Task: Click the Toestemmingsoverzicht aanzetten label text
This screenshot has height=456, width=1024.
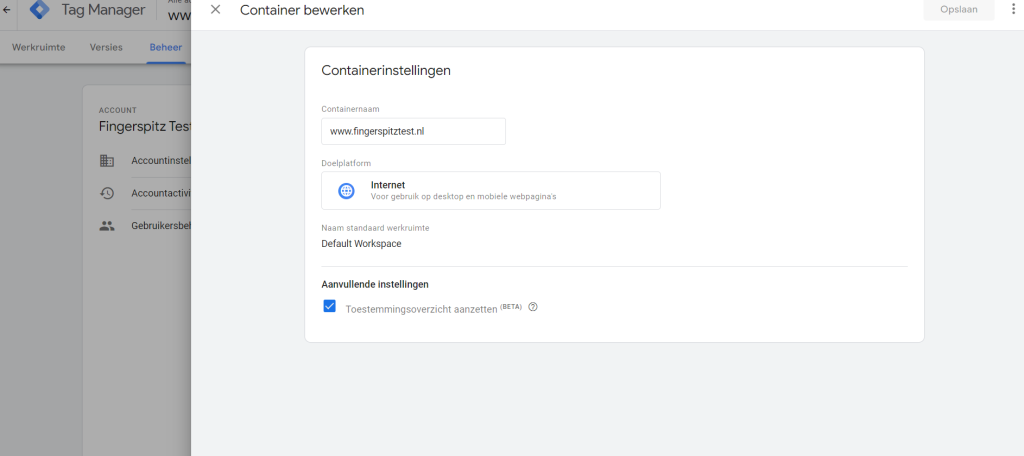Action: coord(421,310)
